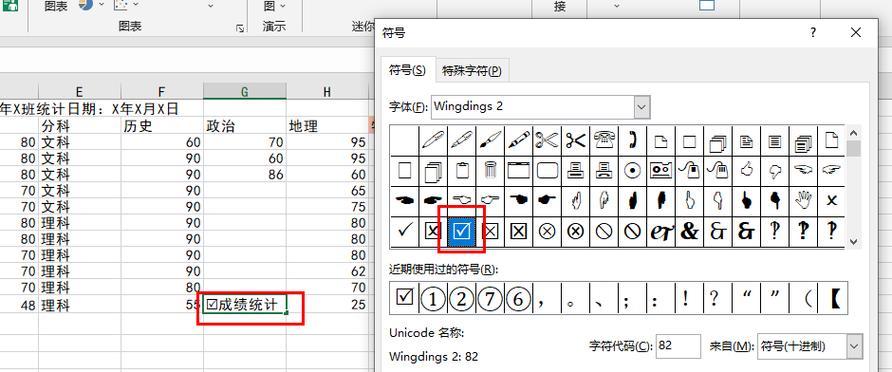This screenshot has width=892, height=372.
Task: Switch to the 特殊字符(P) tab
Action: pyautogui.click(x=472, y=71)
